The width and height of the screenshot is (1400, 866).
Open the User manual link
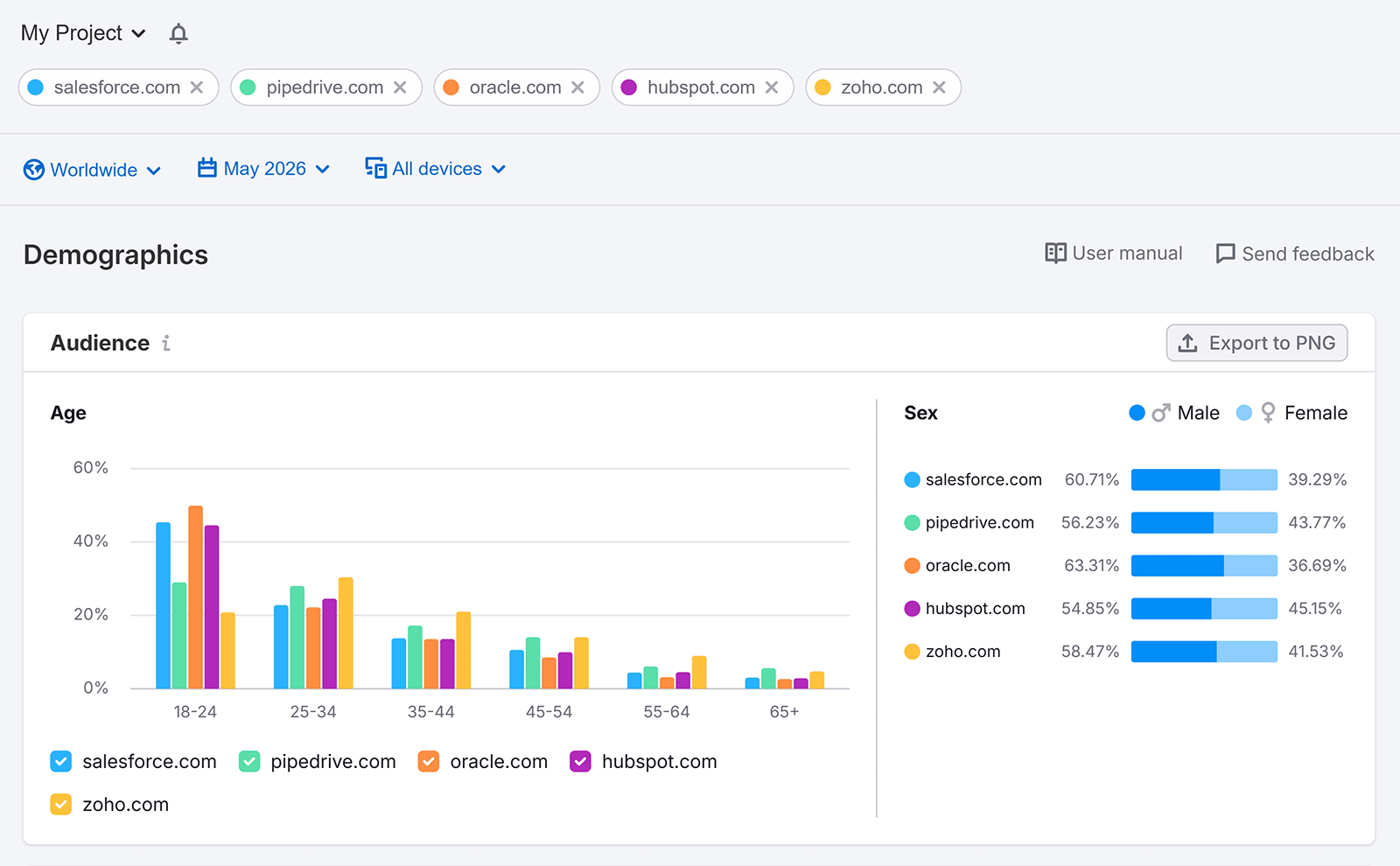point(1114,254)
